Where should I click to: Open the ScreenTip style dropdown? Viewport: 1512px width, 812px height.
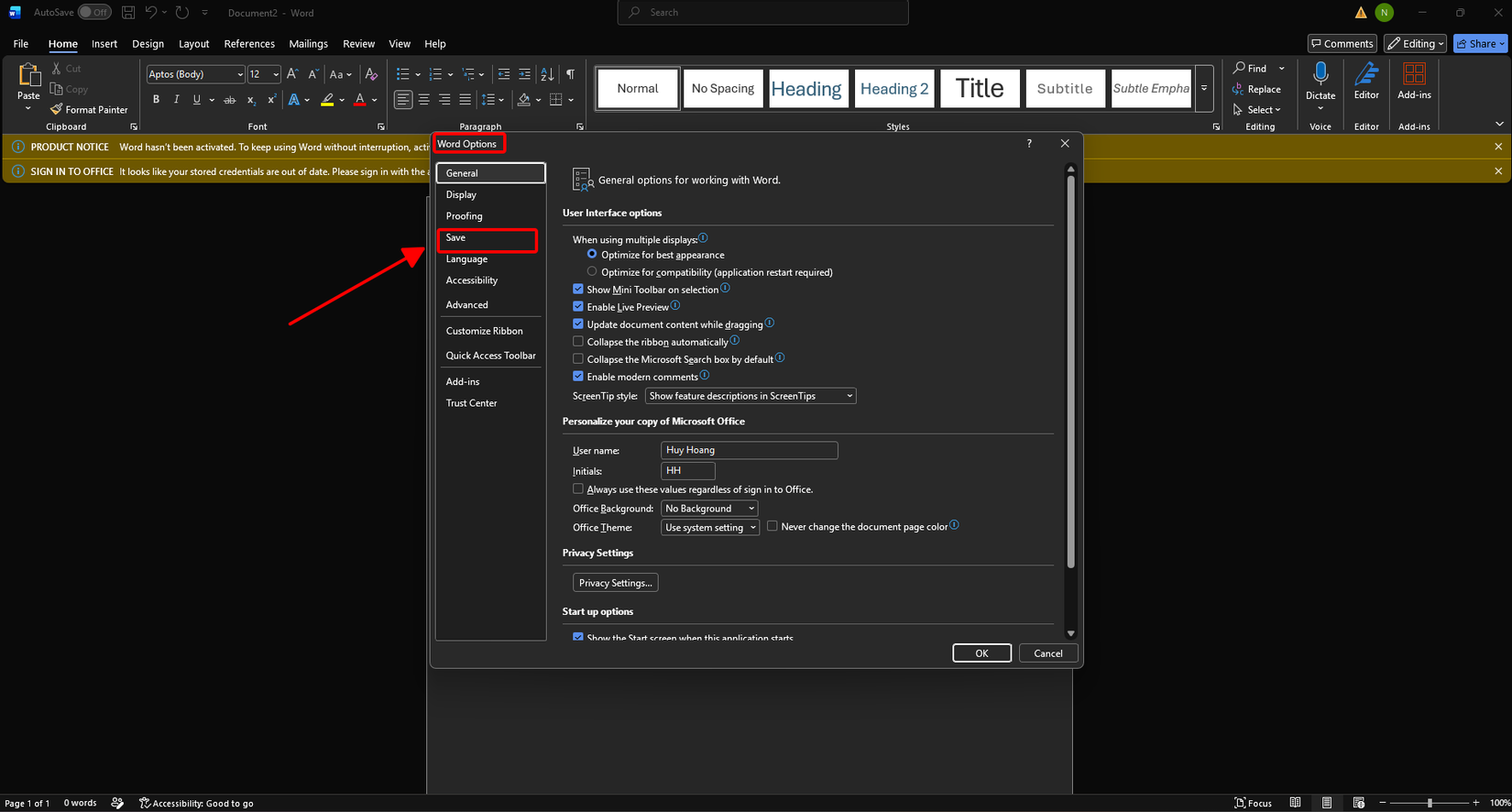coord(751,396)
